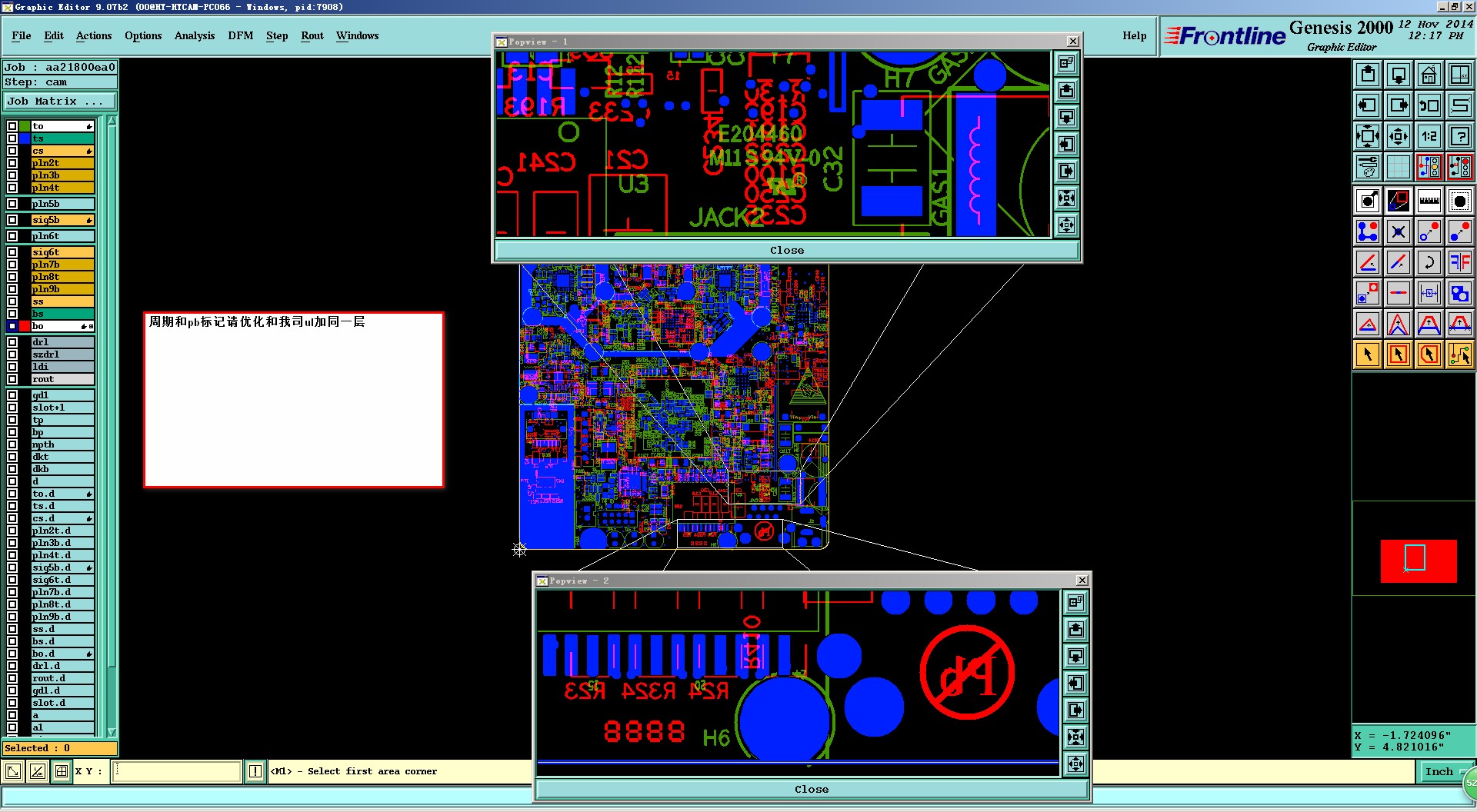The height and width of the screenshot is (812, 1477).
Task: Click the mirror F icon
Action: pyautogui.click(x=1460, y=262)
